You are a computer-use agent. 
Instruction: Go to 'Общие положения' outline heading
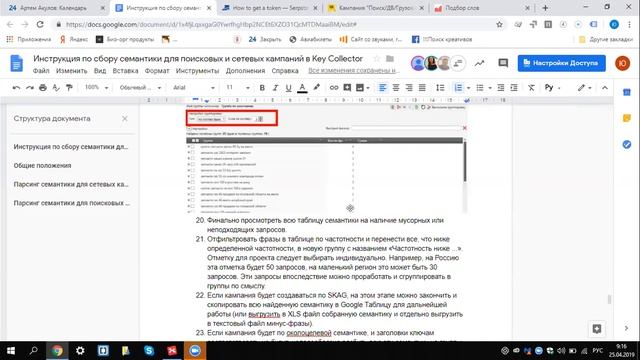tap(42, 166)
